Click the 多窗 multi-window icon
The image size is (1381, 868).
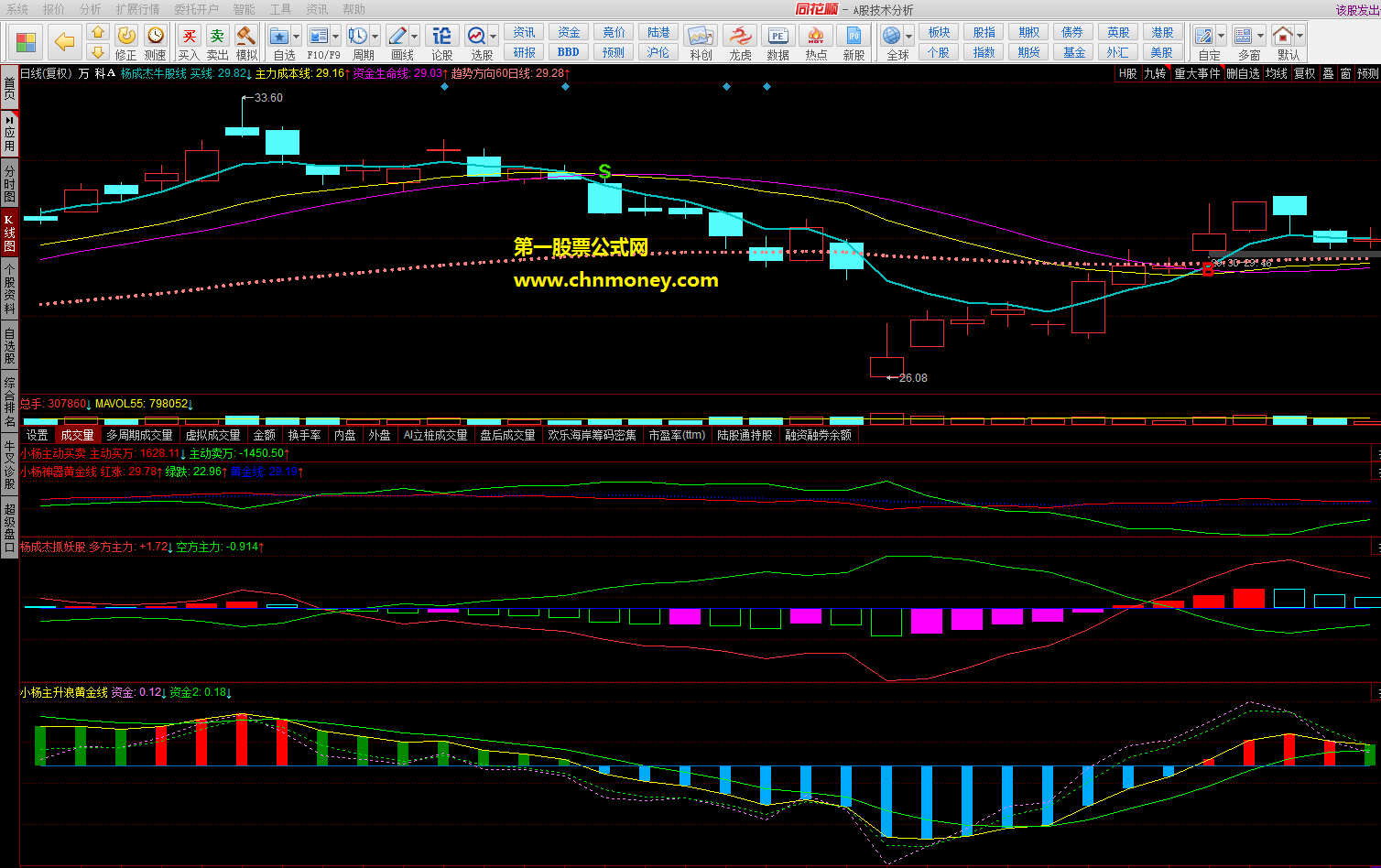click(x=1243, y=36)
